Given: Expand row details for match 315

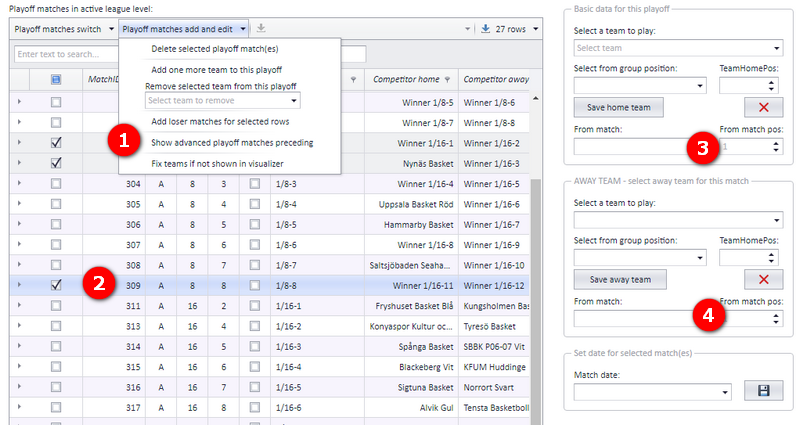Looking at the screenshot, I should (19, 367).
